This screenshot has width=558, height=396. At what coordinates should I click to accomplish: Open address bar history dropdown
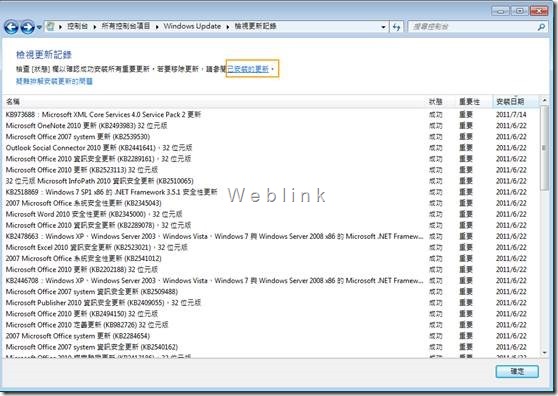[383, 27]
